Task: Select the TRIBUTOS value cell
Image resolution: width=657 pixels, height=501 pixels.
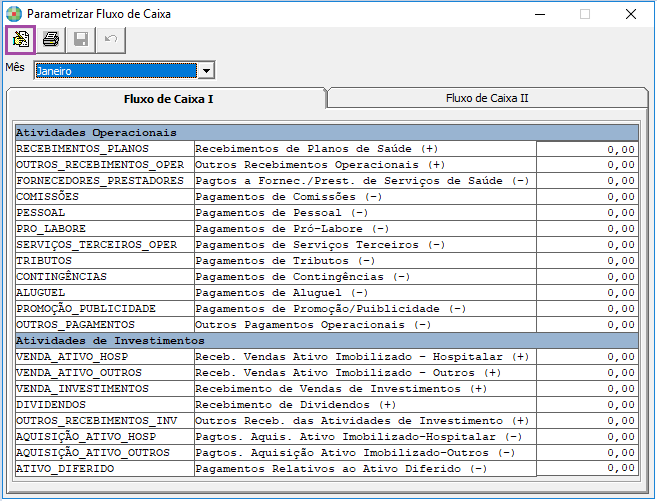Action: point(587,261)
